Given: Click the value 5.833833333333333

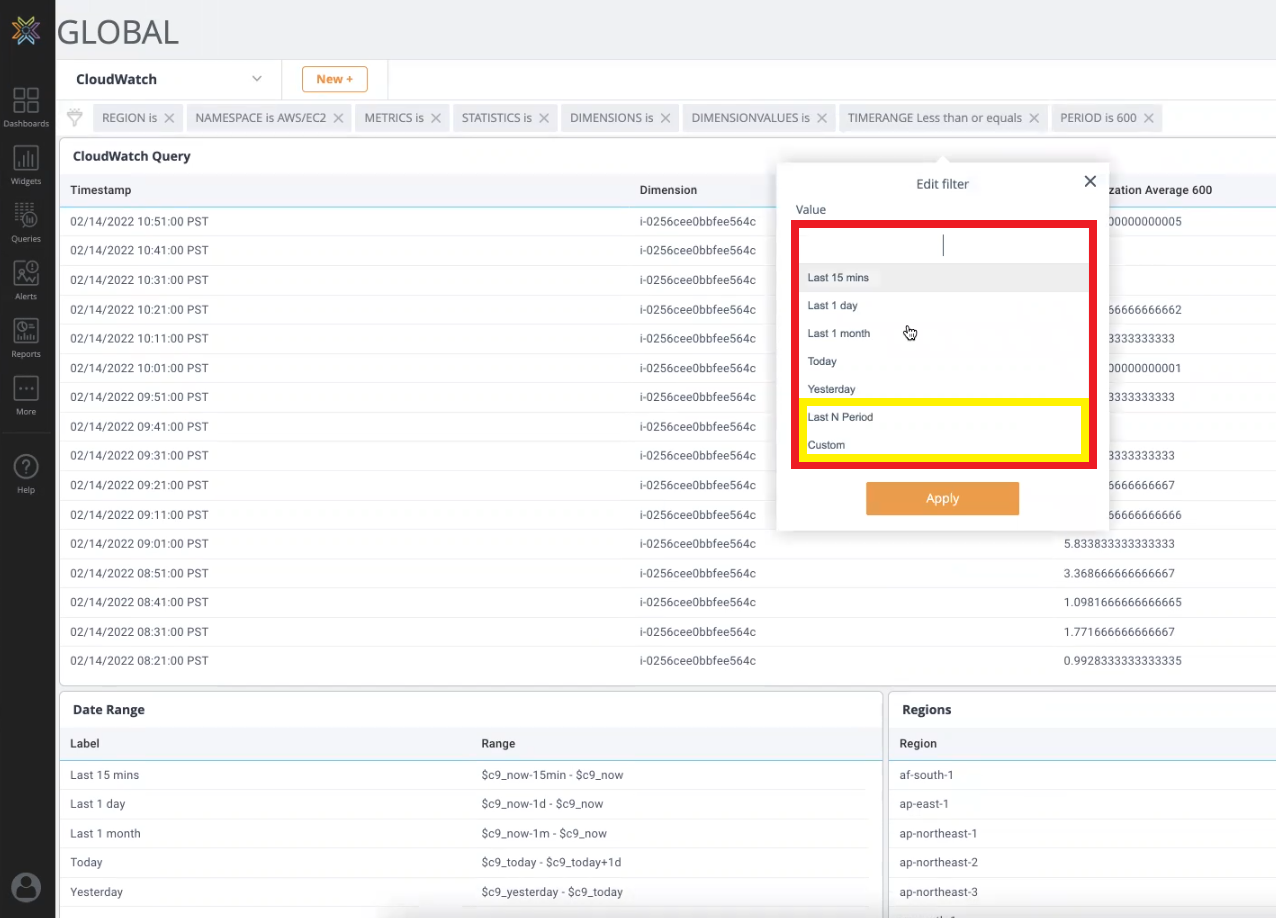Looking at the screenshot, I should coord(1119,544).
